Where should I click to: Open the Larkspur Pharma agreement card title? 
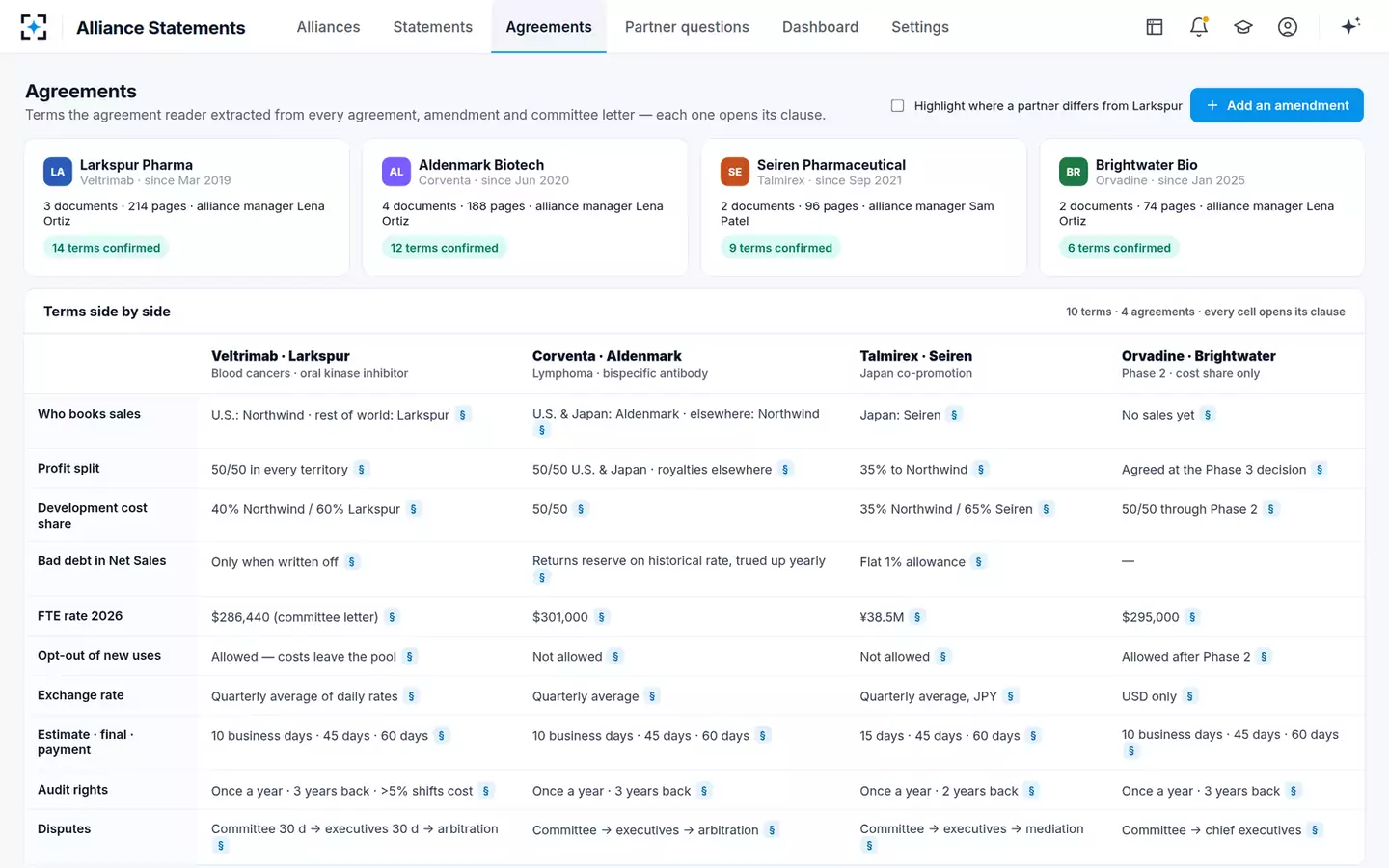[x=136, y=165]
